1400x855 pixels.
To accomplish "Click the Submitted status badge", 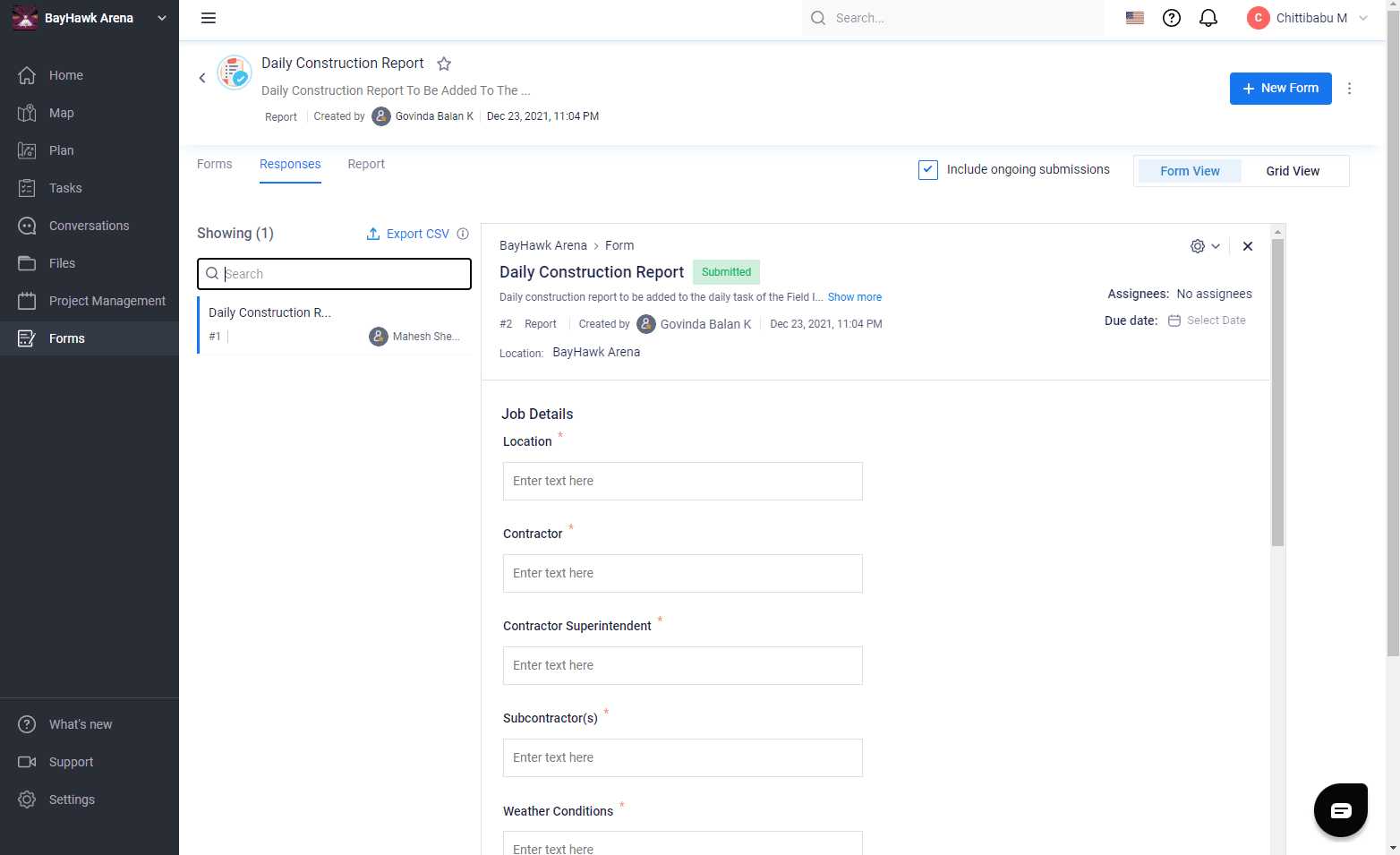I will click(x=727, y=272).
